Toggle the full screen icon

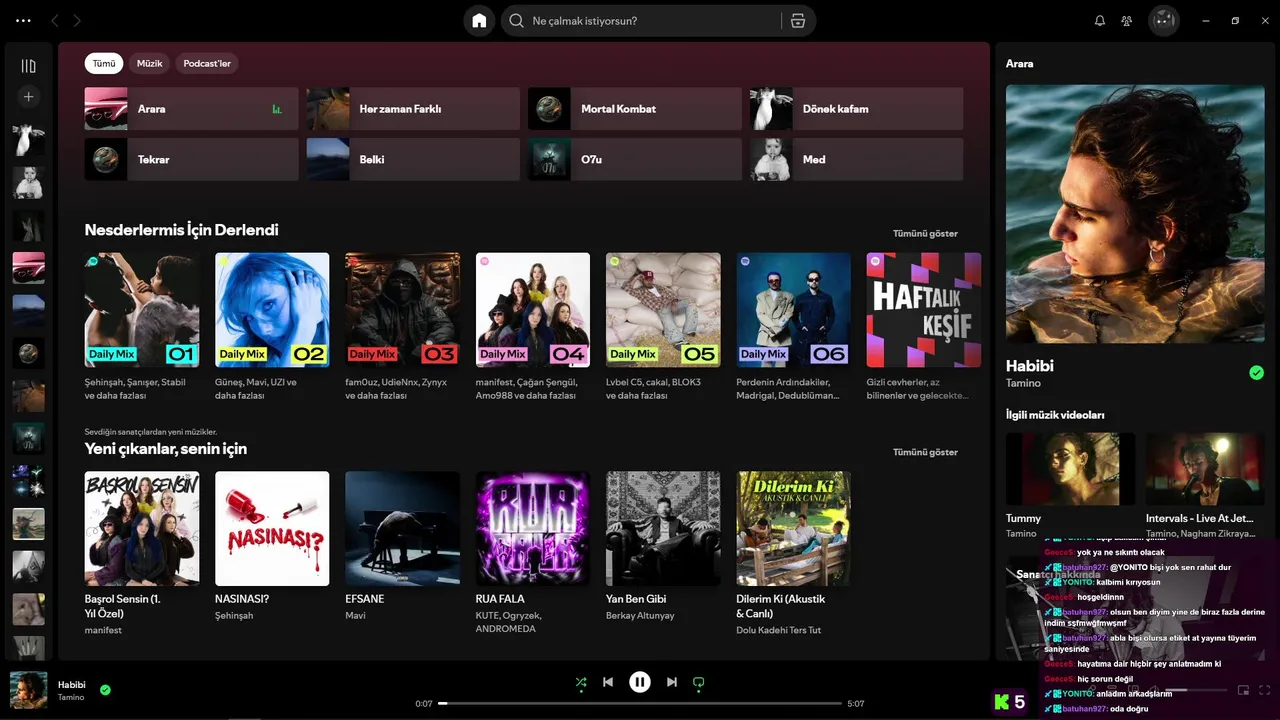point(1265,690)
